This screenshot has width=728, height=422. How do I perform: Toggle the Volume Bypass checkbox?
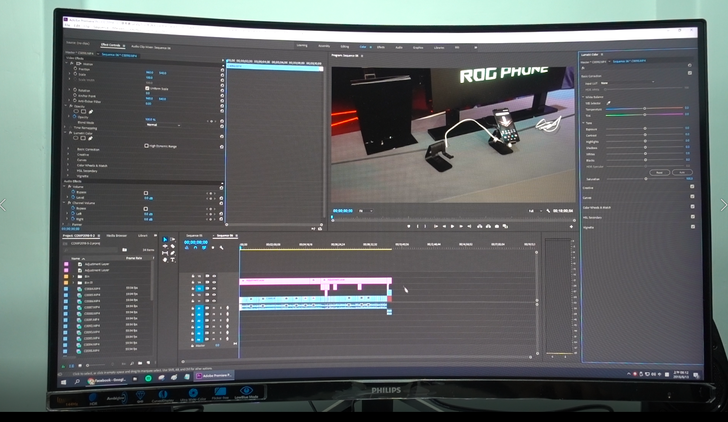pos(147,193)
